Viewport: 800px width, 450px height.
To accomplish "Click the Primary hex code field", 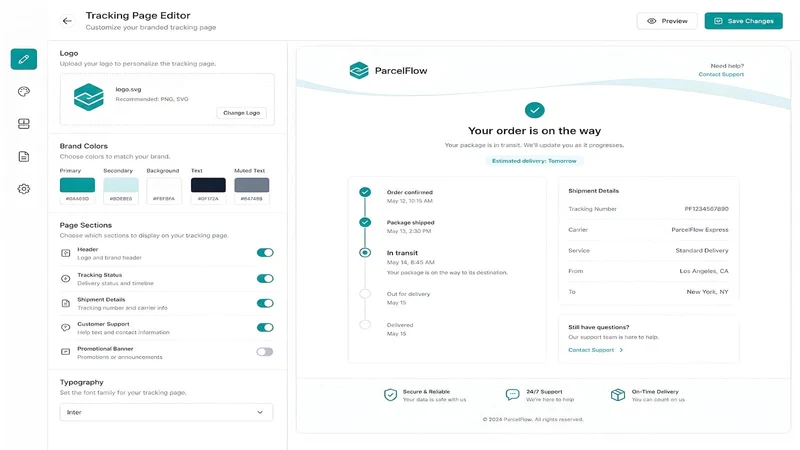I will pos(77,198).
